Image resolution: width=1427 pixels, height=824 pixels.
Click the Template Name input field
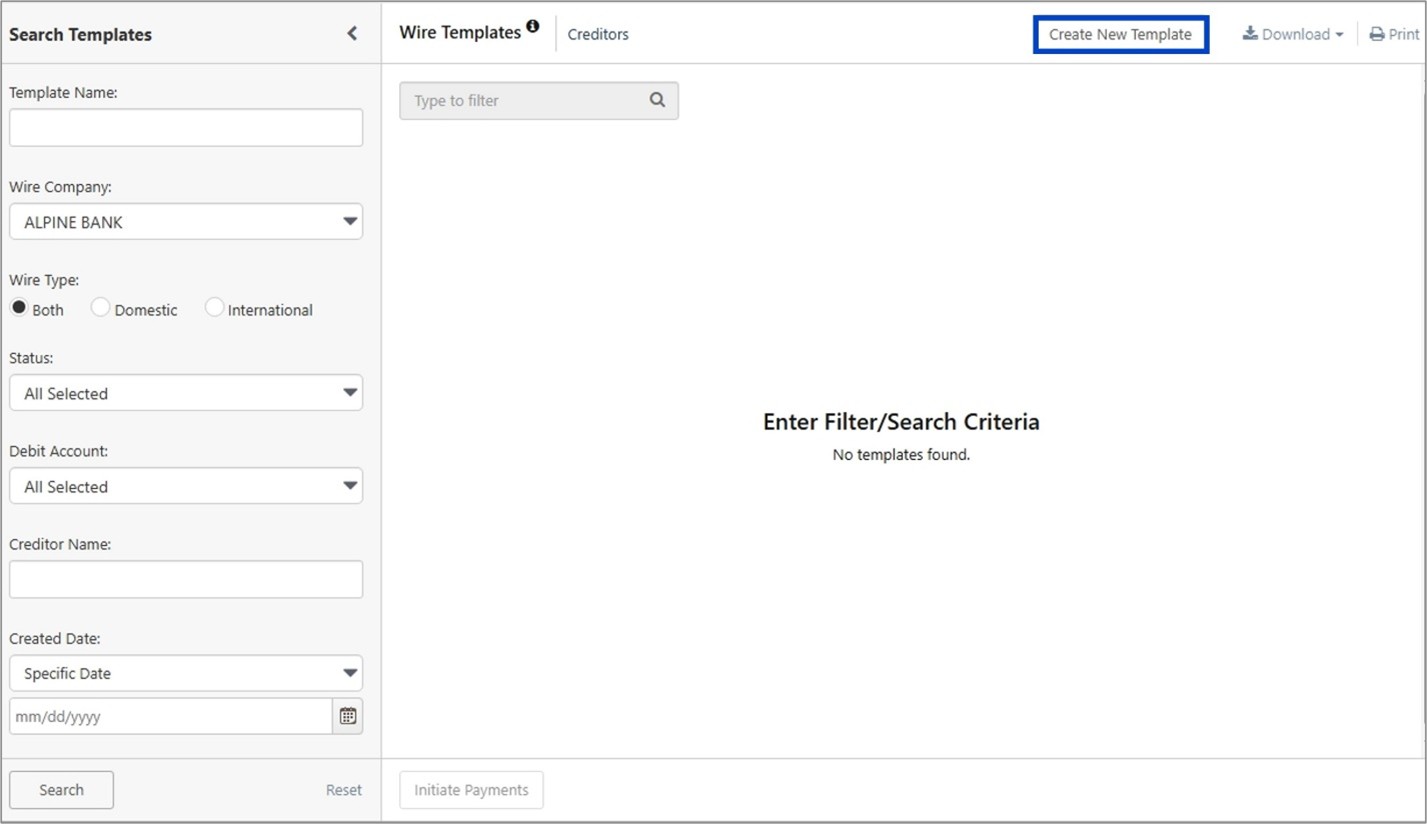click(186, 128)
